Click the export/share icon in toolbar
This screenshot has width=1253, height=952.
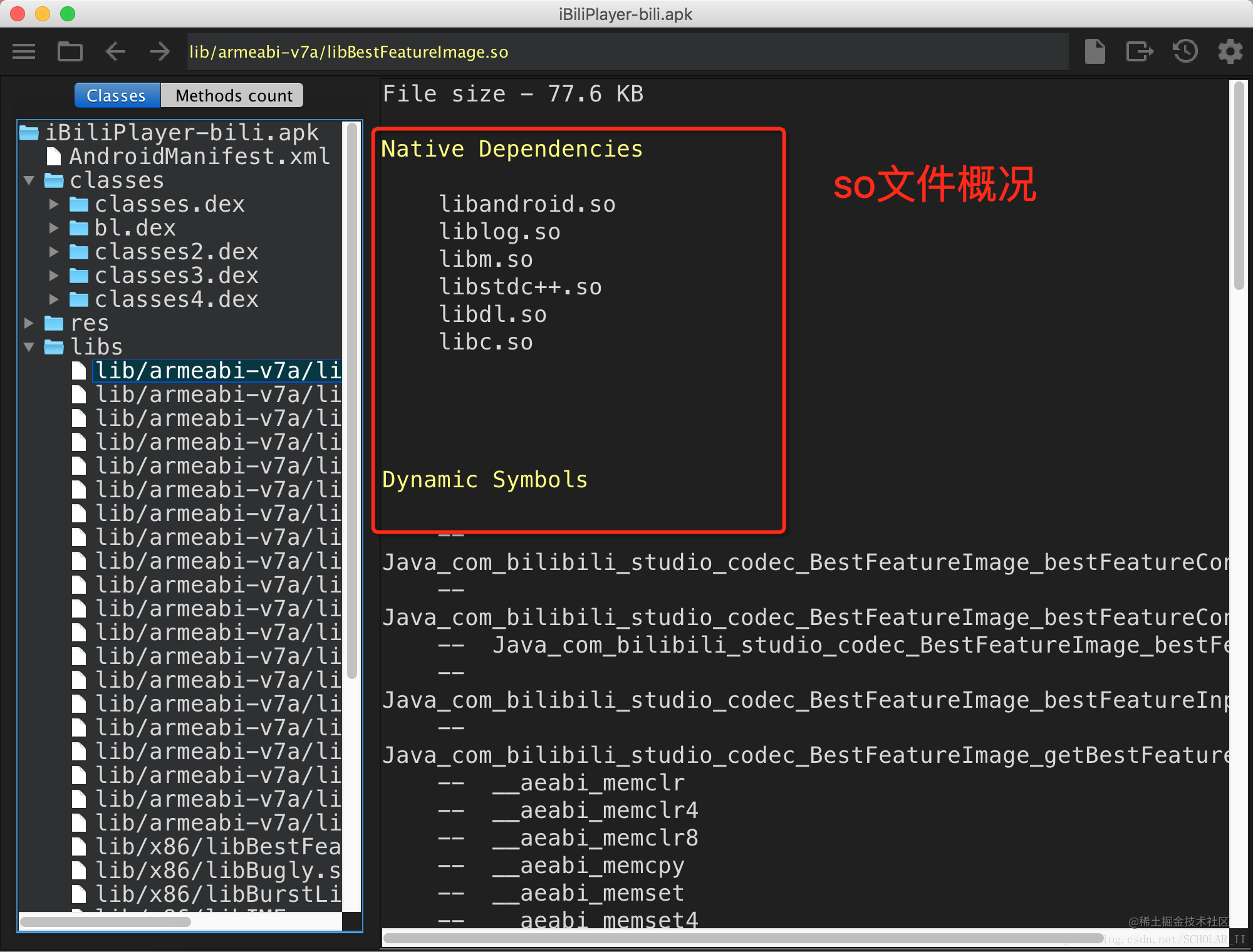point(1140,52)
